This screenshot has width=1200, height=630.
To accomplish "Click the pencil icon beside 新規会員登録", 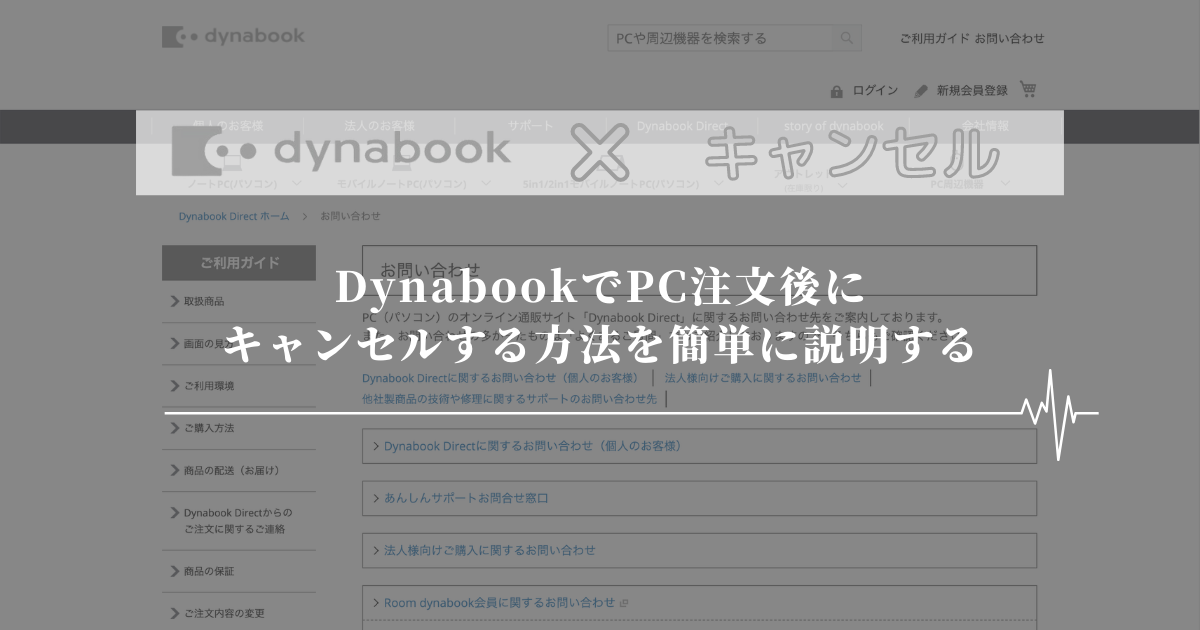I will pos(921,91).
